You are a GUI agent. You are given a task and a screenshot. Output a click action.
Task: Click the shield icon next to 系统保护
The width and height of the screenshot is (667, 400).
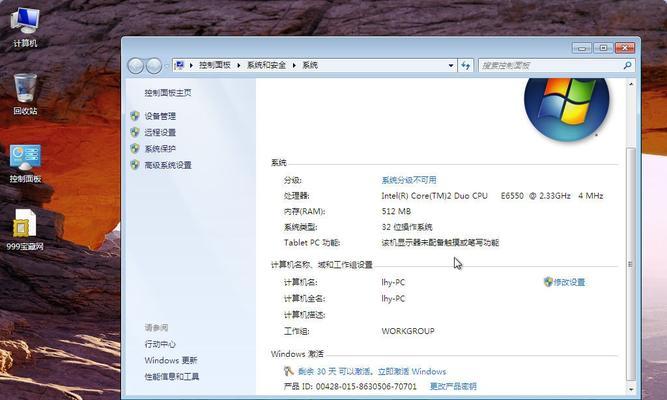(135, 149)
